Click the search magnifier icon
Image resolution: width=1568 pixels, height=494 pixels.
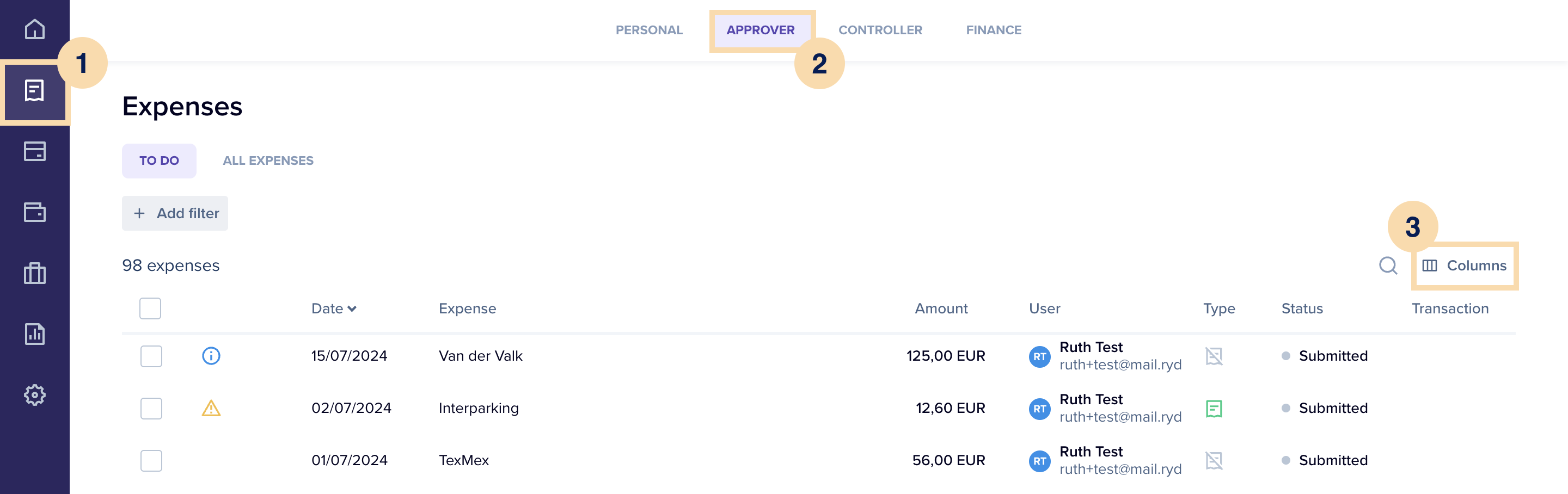point(1388,266)
